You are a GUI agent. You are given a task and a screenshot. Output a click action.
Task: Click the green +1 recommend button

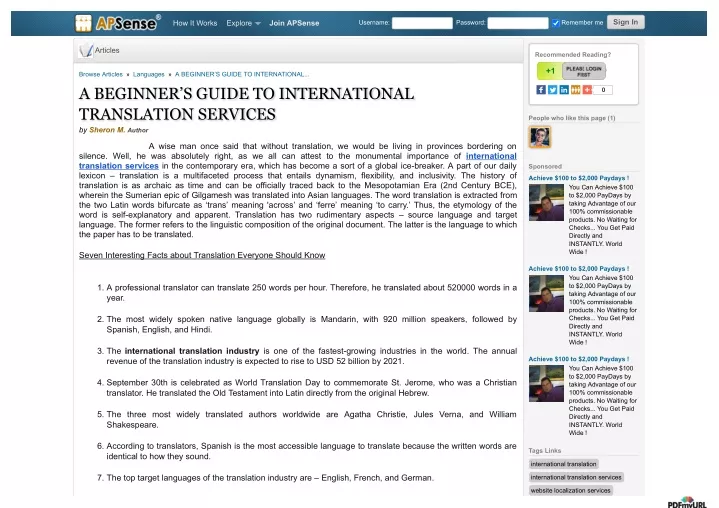click(x=549, y=71)
